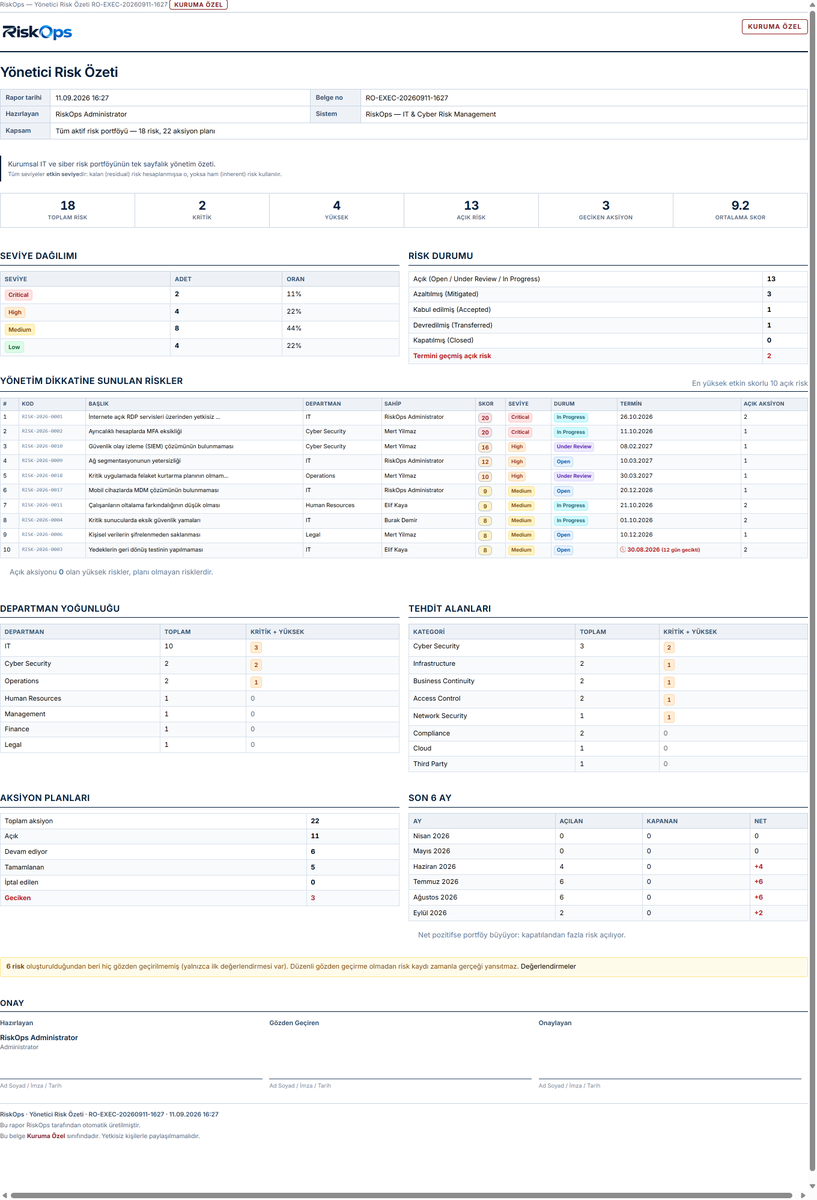Click Access Control in Tehdit Alanları
817x1200 pixels.
click(437, 699)
